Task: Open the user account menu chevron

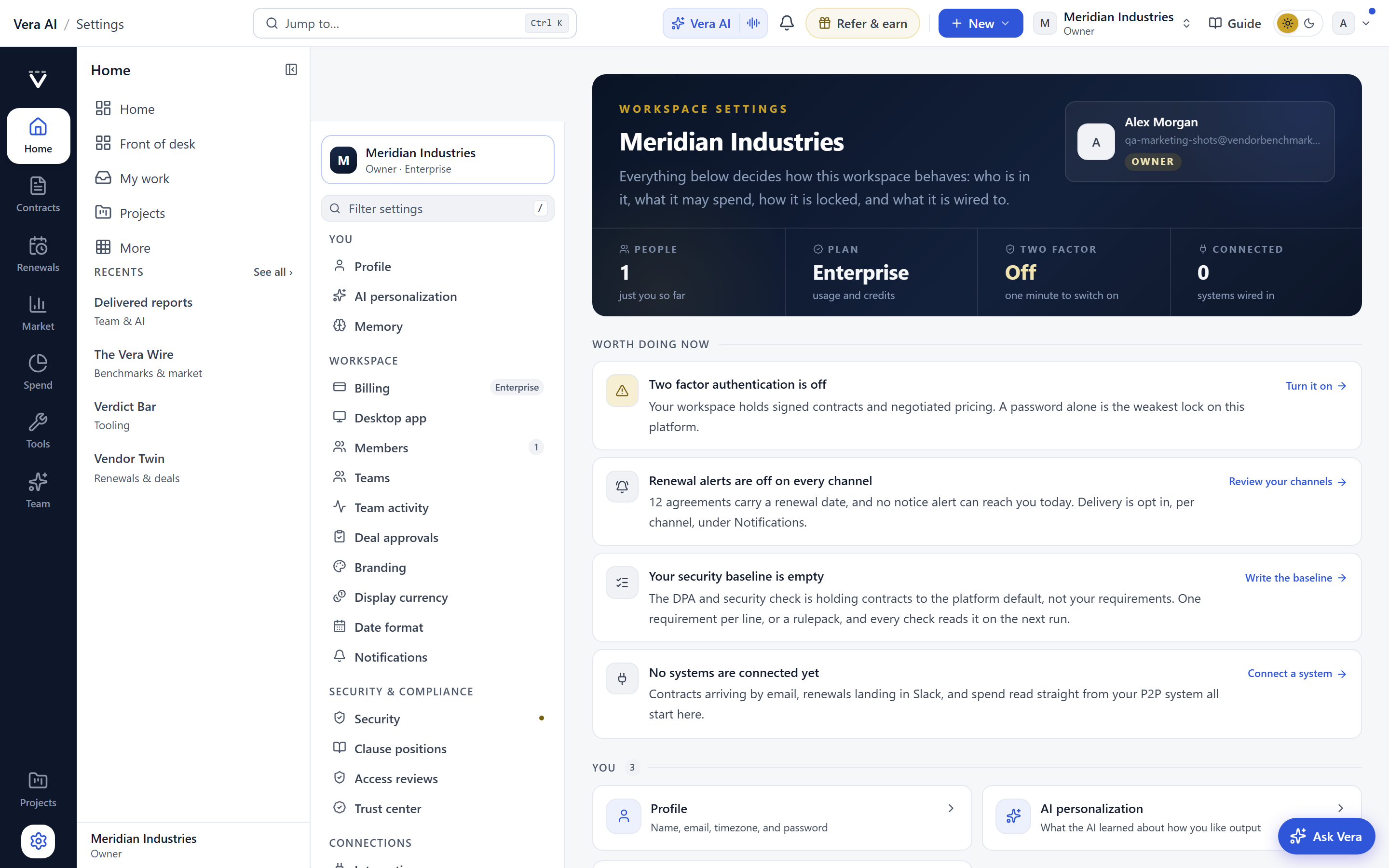Action: (1366, 23)
